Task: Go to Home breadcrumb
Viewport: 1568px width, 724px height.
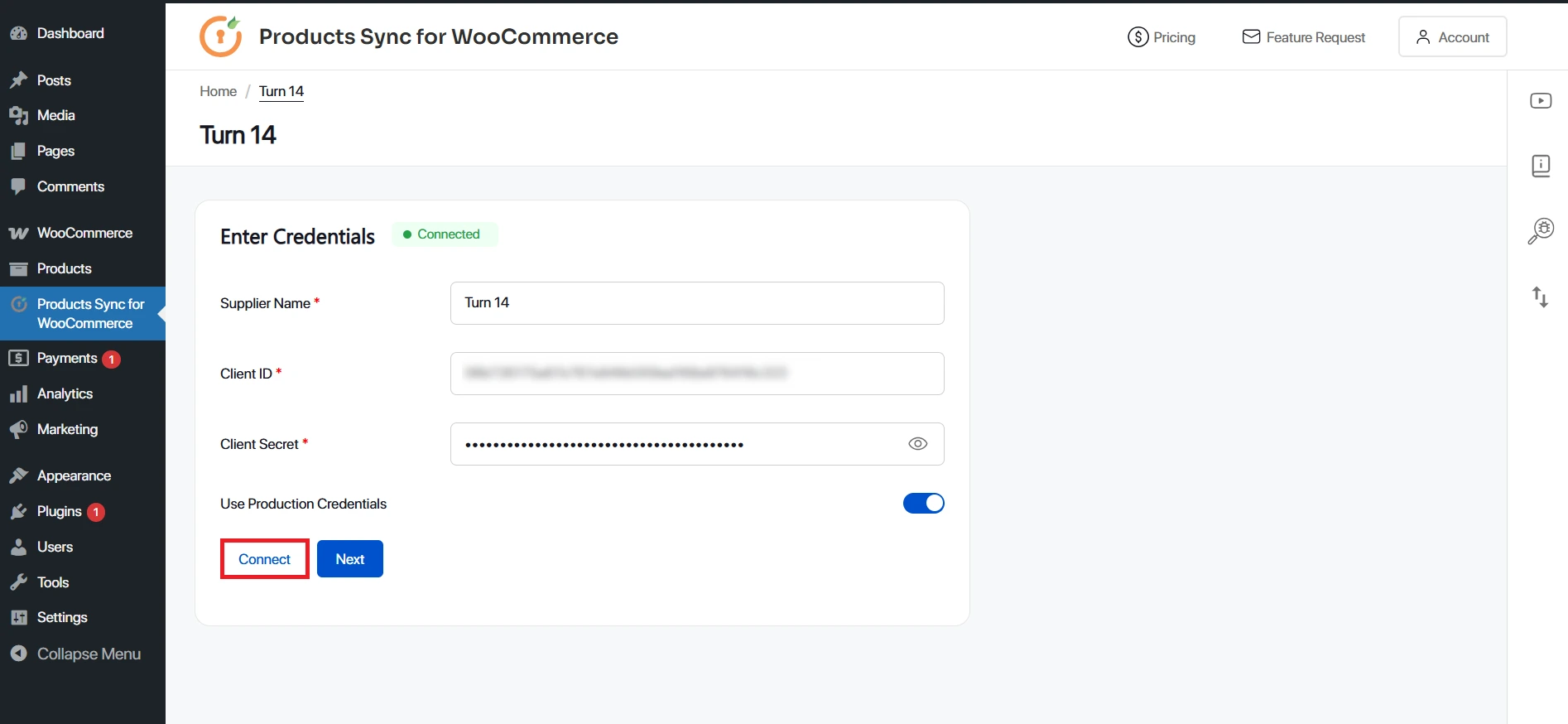Action: [x=219, y=91]
